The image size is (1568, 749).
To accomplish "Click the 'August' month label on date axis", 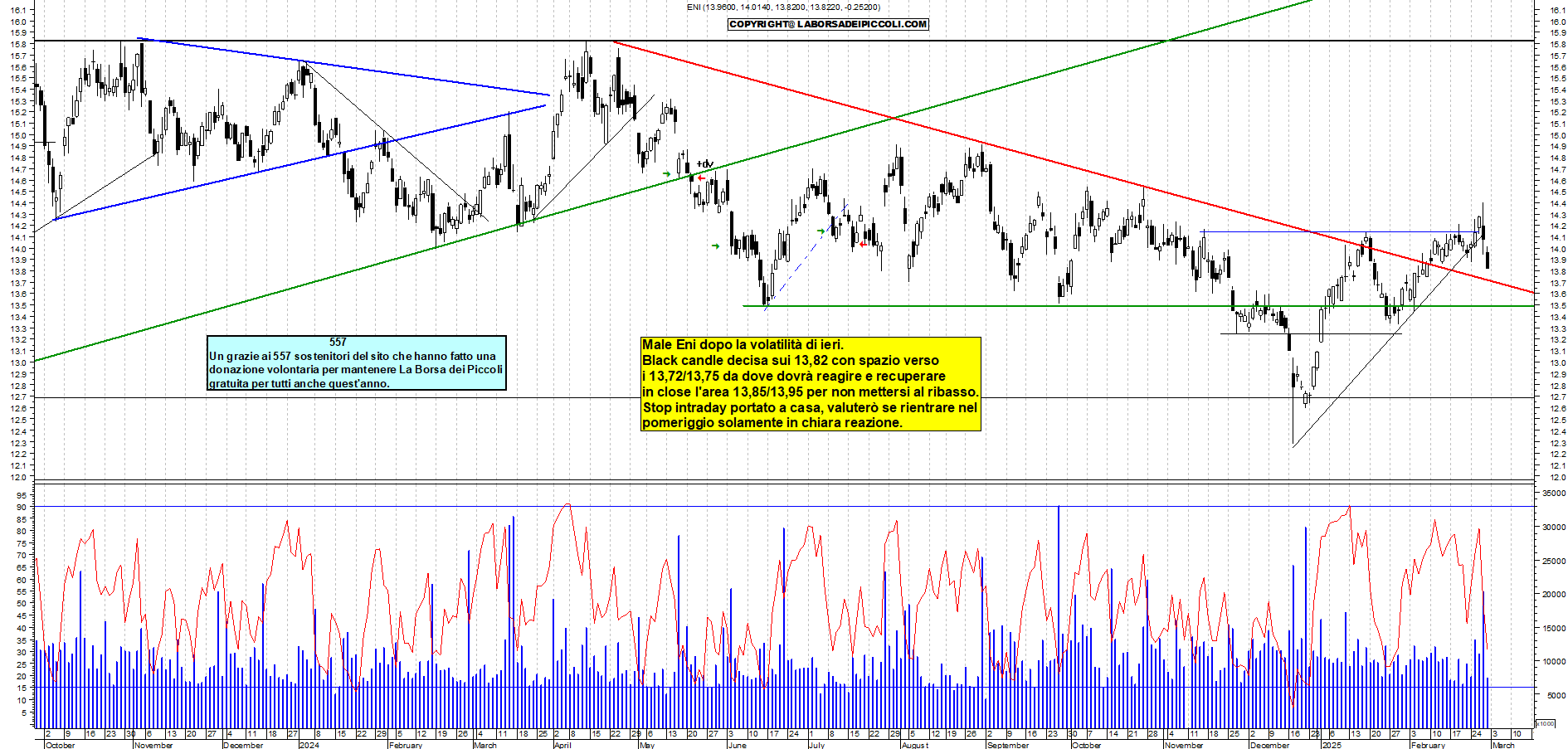I will 915,745.
